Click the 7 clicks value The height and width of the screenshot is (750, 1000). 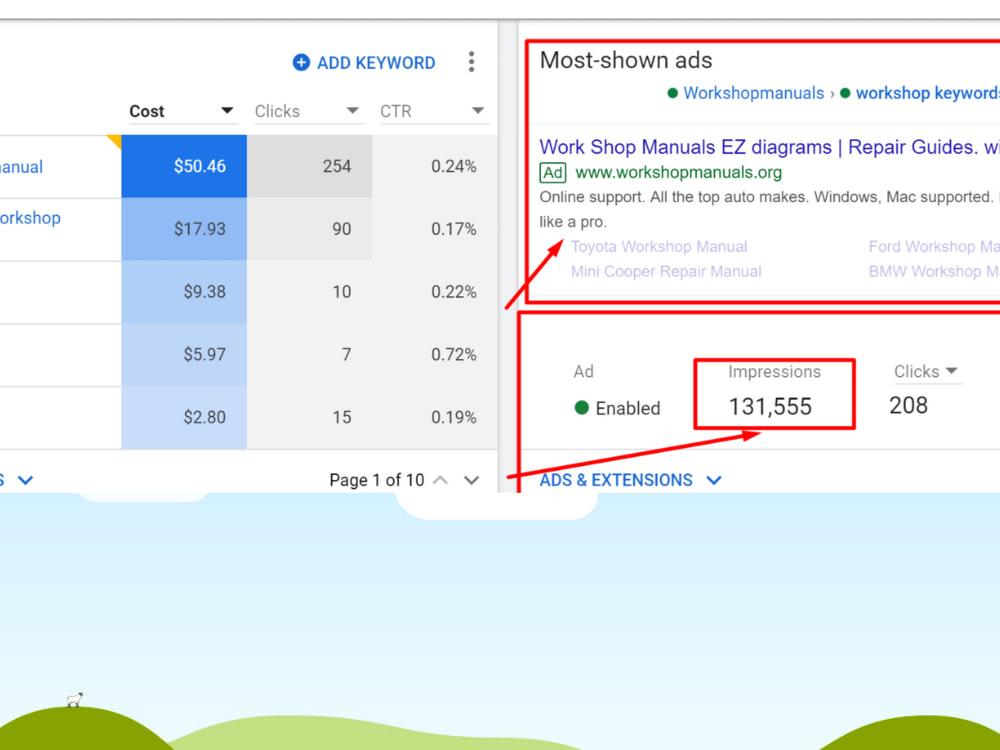point(346,354)
